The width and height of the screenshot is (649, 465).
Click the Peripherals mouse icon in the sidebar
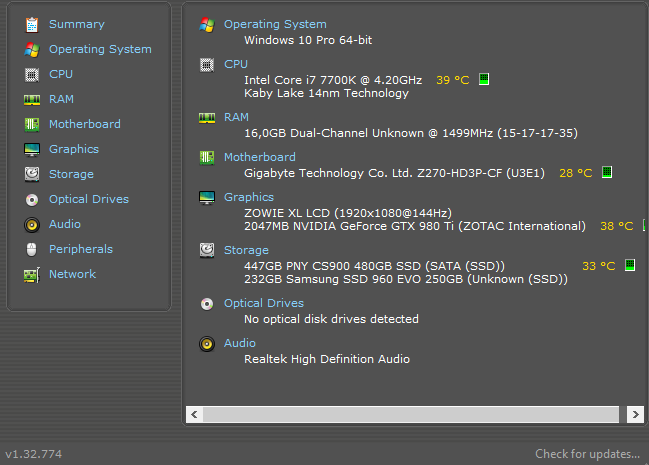[31, 249]
